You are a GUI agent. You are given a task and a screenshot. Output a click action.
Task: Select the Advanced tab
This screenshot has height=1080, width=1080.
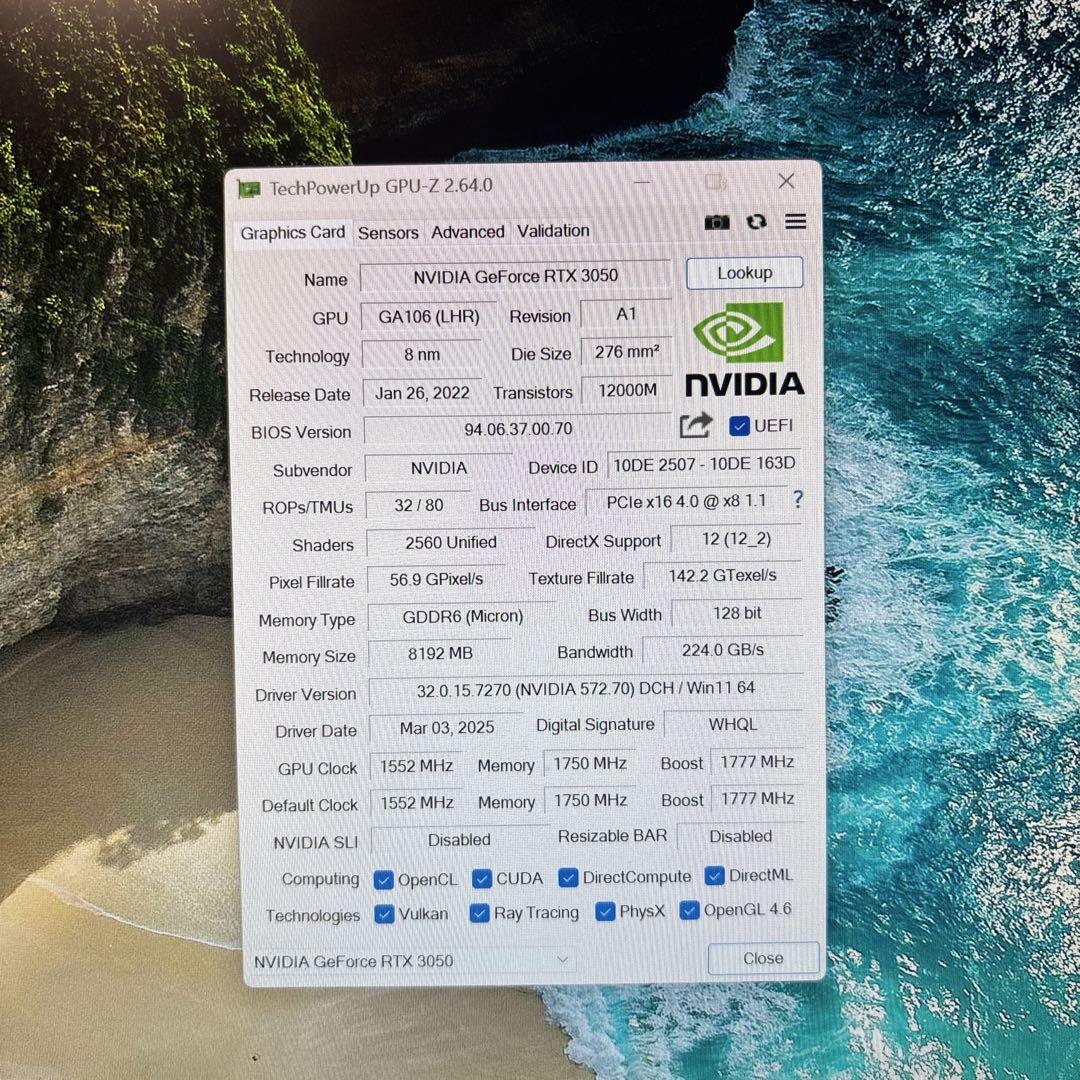point(467,231)
